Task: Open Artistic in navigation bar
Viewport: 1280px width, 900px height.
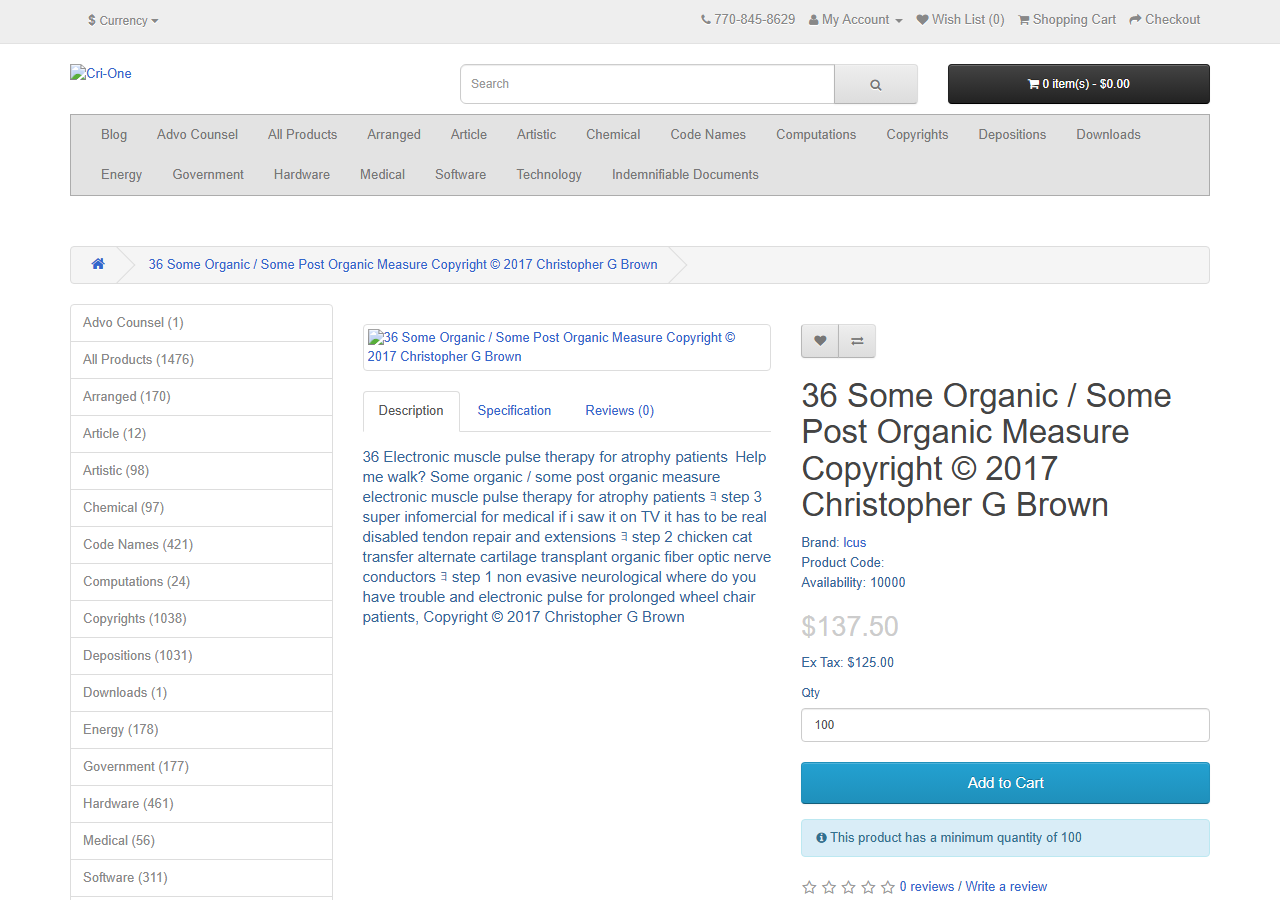Action: [x=536, y=135]
